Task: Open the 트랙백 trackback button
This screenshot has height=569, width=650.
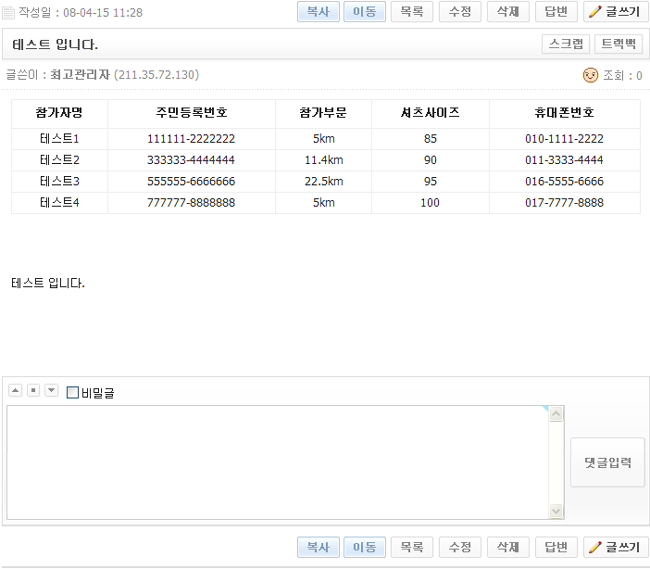Action: click(618, 44)
